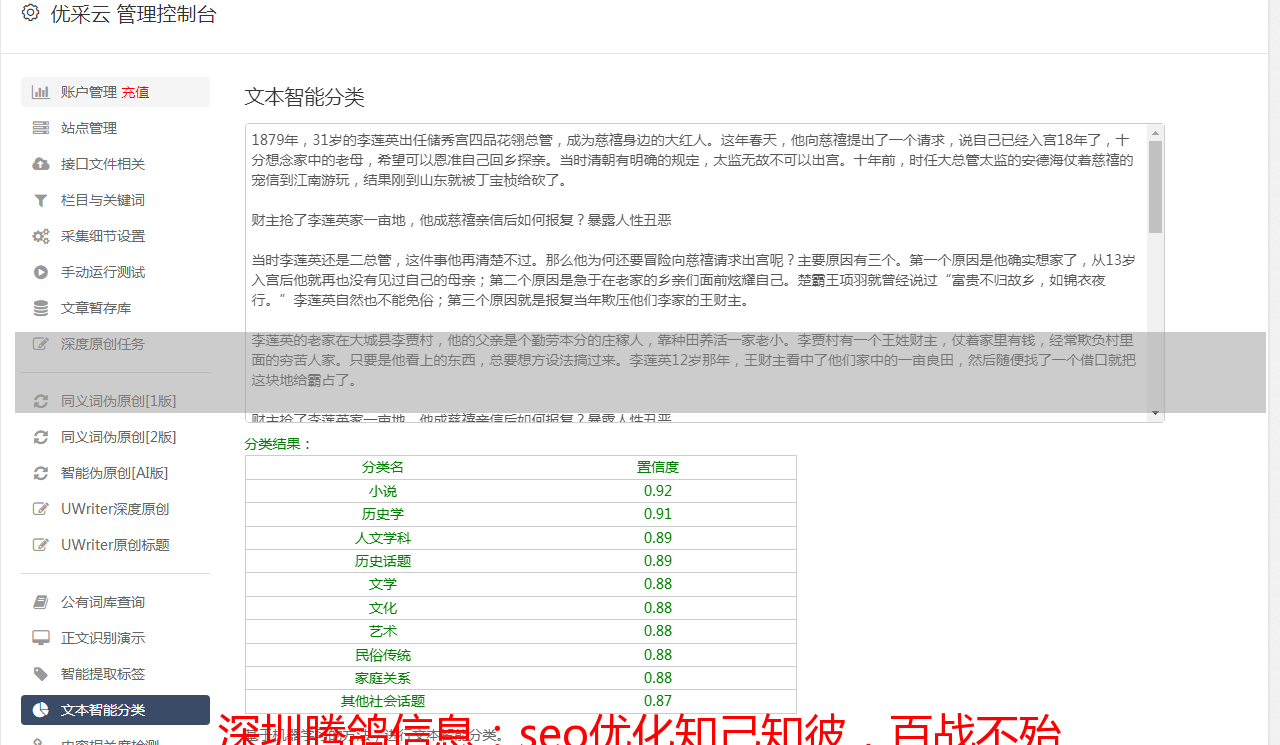Click the bar chart icon for 账户管理
The image size is (1280, 745).
point(41,92)
